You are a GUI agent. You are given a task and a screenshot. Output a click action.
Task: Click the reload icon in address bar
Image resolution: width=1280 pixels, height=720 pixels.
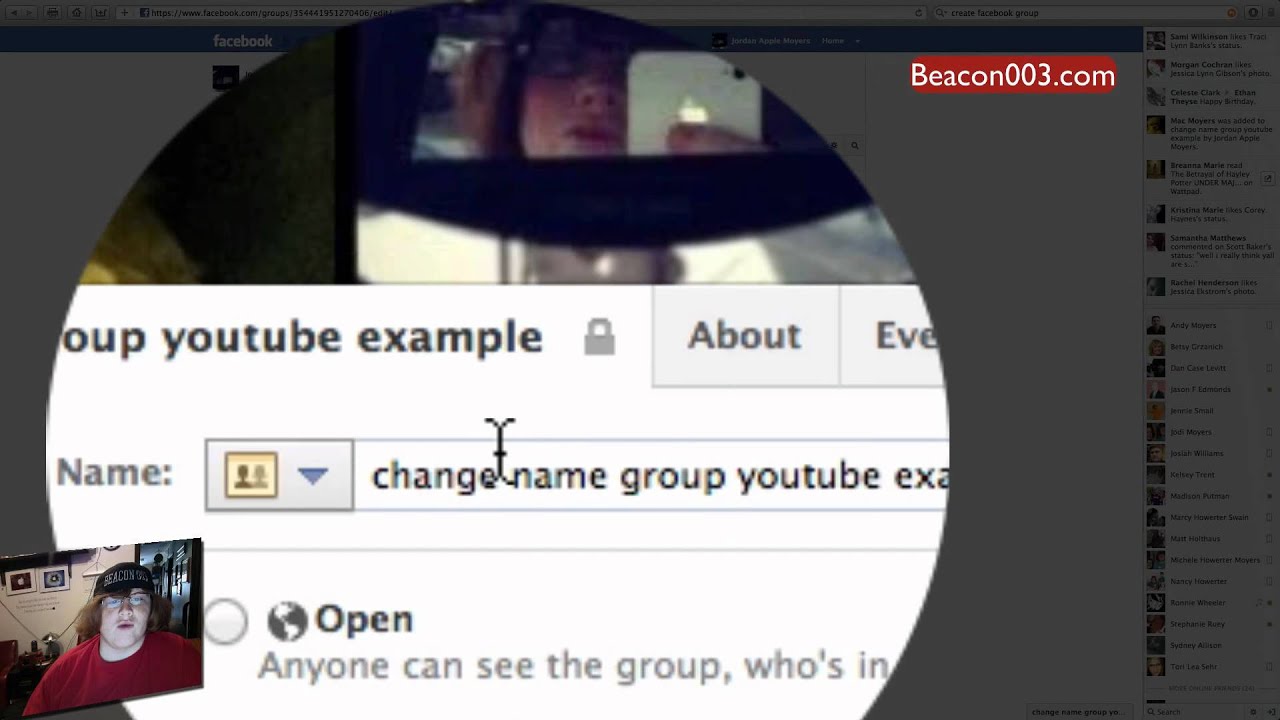point(918,13)
